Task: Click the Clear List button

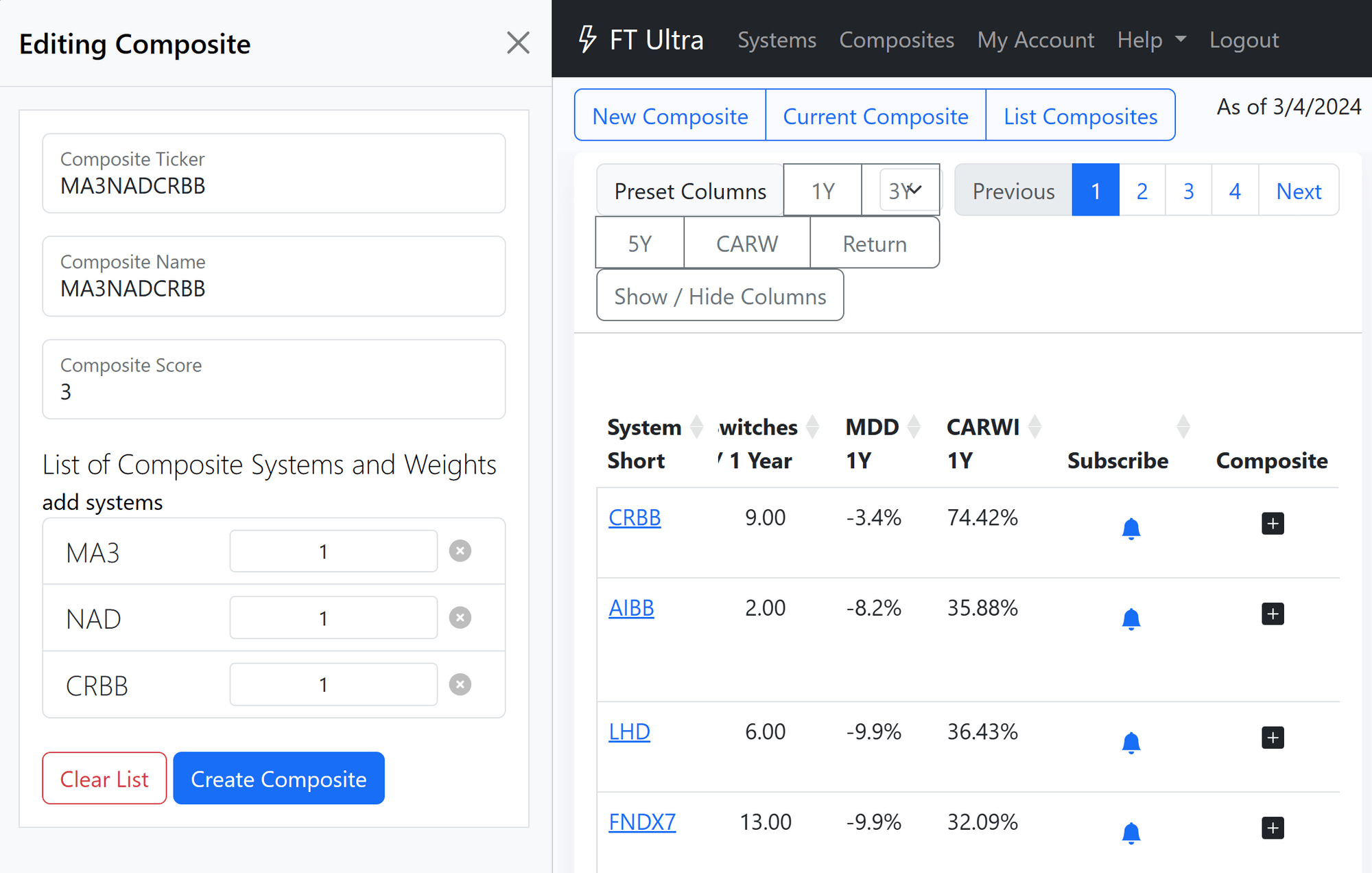Action: (x=104, y=778)
